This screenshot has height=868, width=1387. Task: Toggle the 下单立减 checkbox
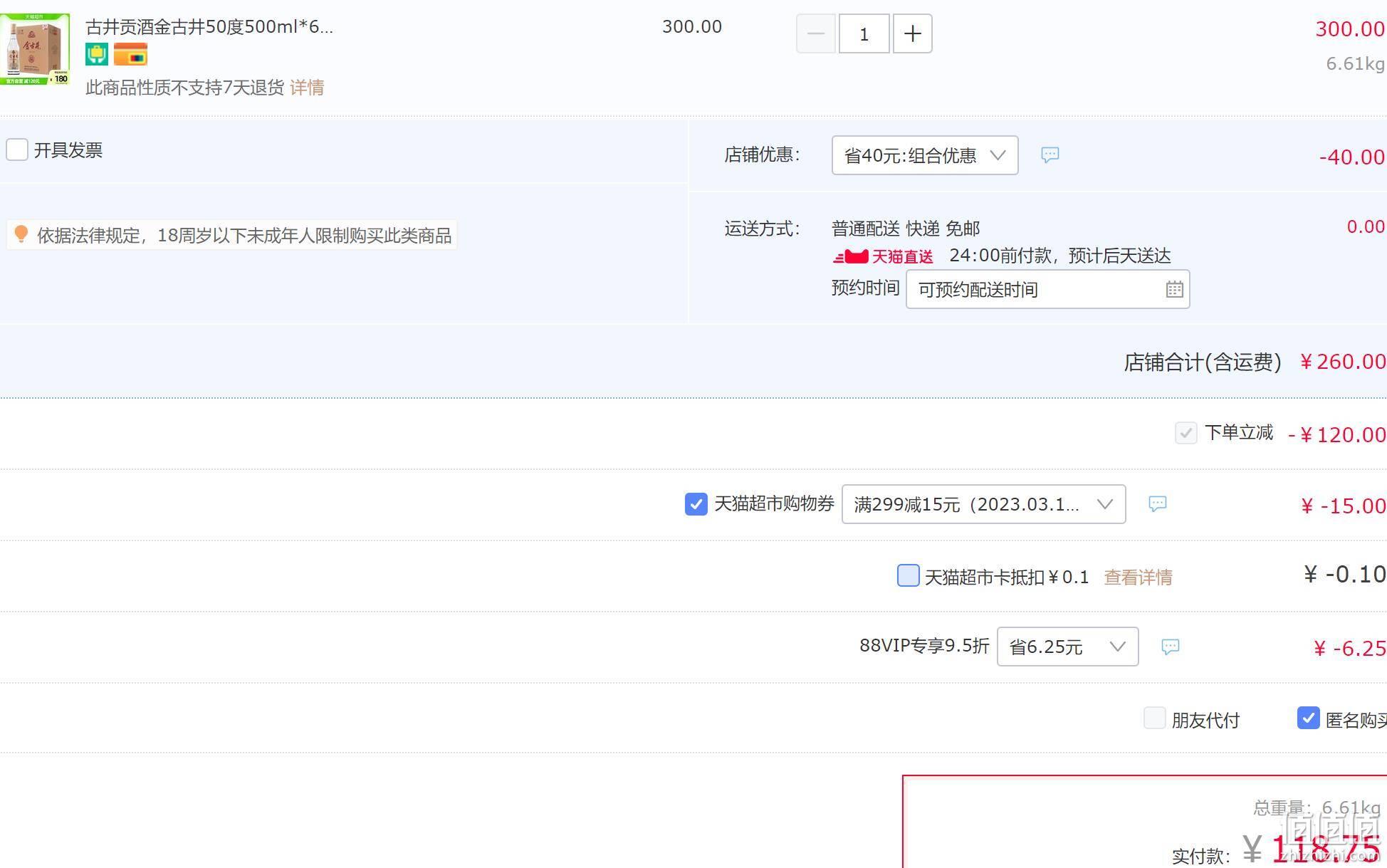click(1186, 432)
